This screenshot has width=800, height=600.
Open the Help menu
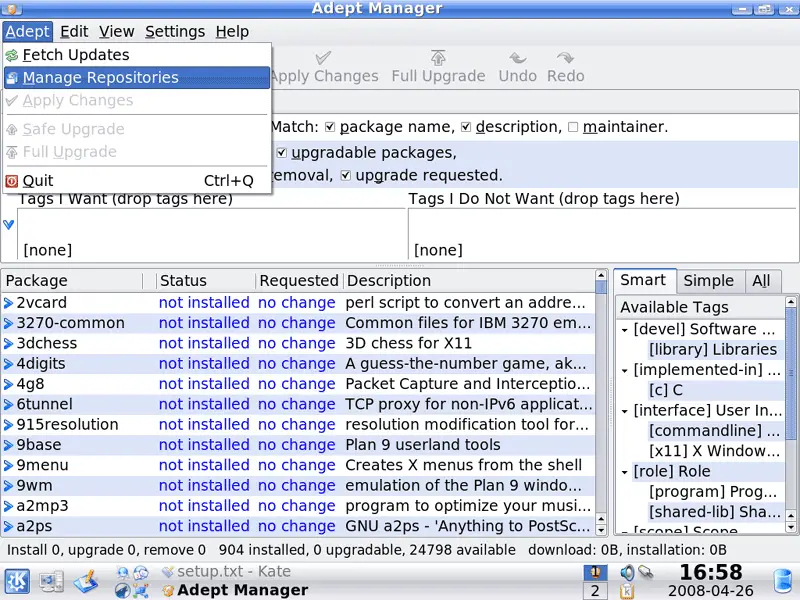coord(232,32)
